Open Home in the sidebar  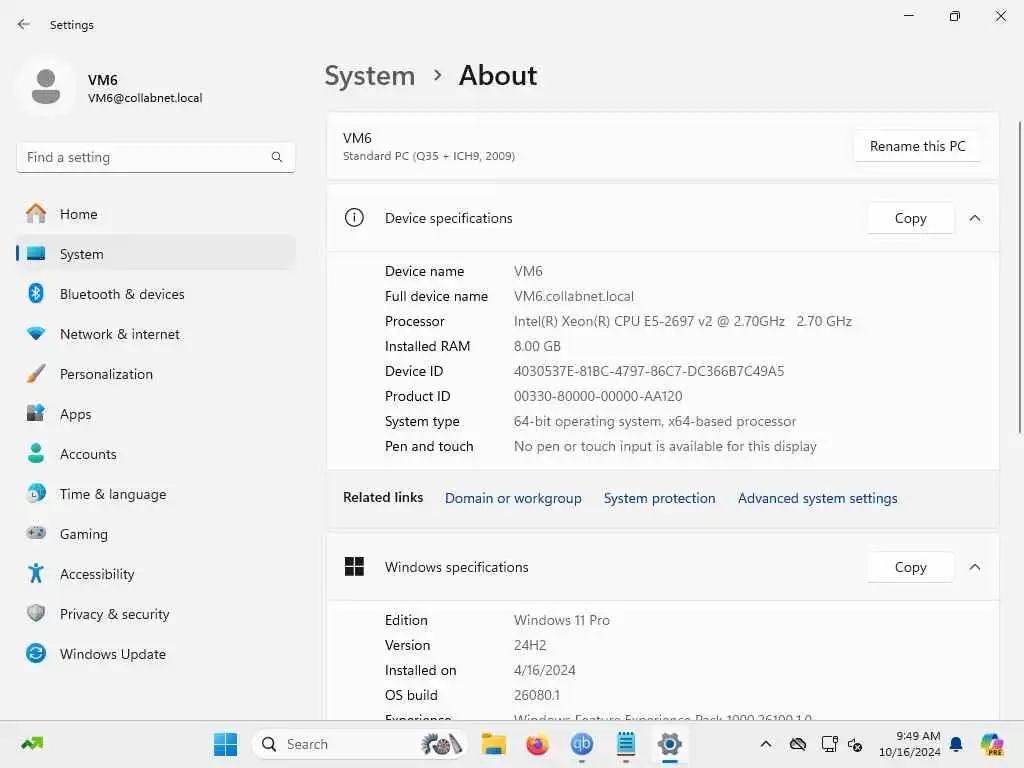pyautogui.click(x=155, y=214)
